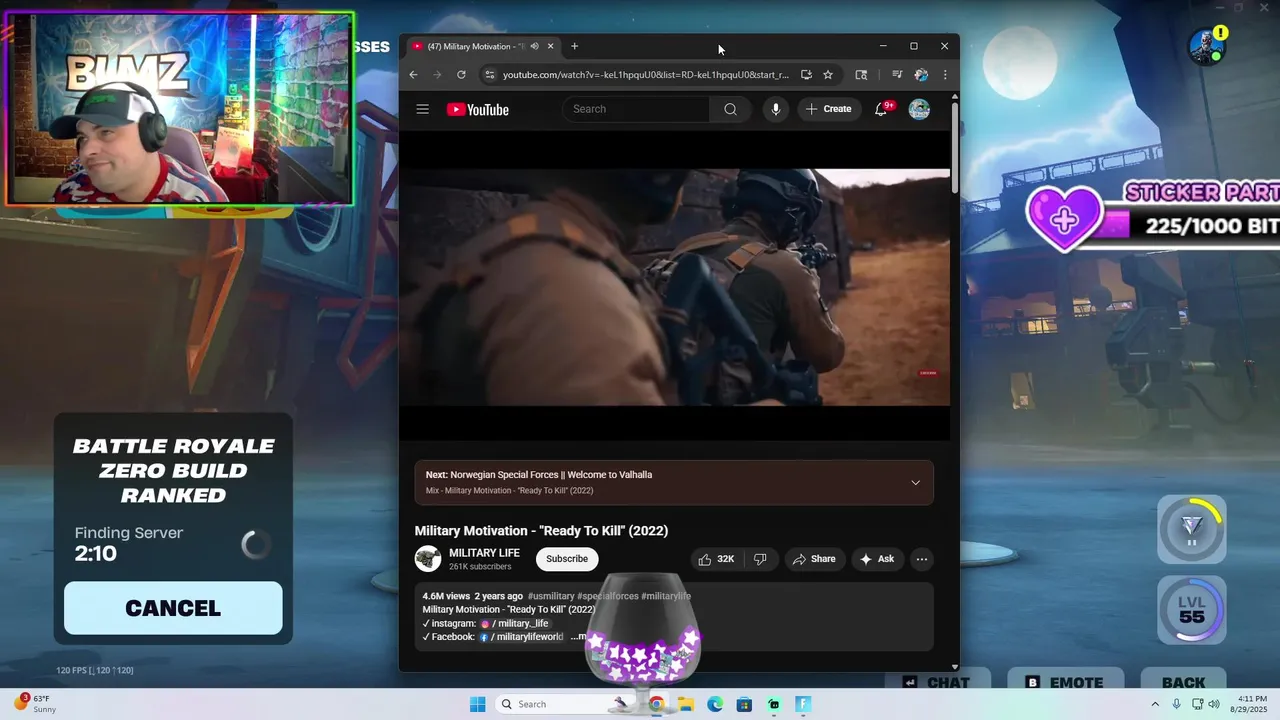Screen dimensions: 1280x720
Task: Like the video showing 32K likes
Action: click(716, 559)
